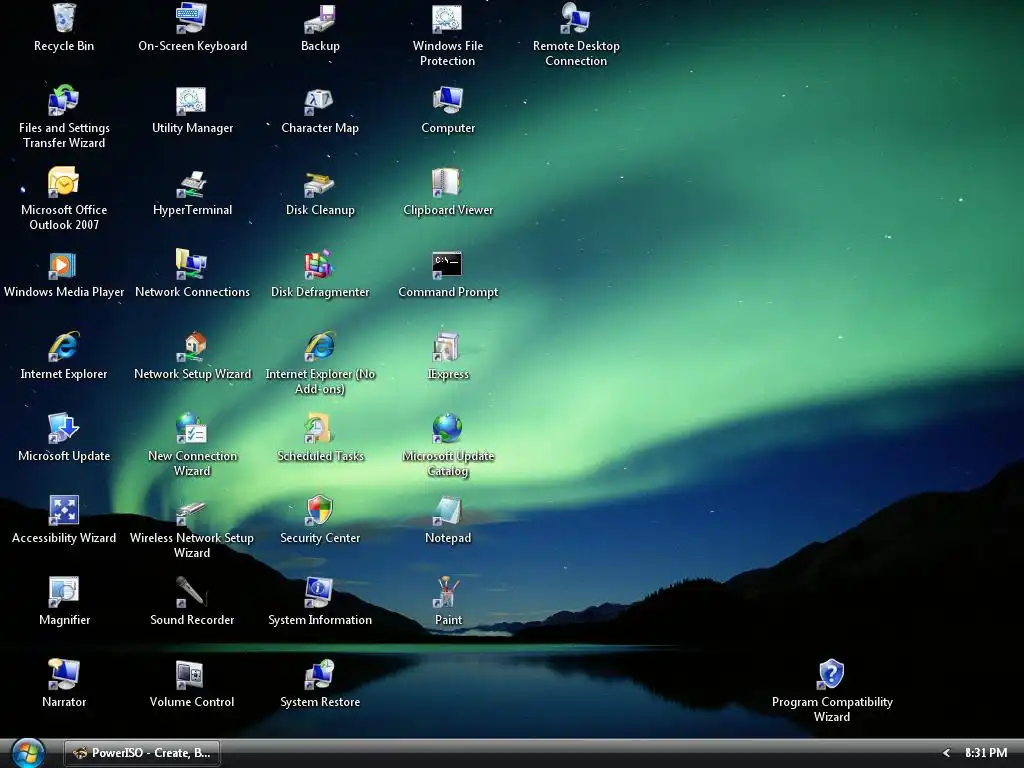Screen dimensions: 1024x768
Task: Open the Windows Start orb
Action: pyautogui.click(x=28, y=753)
